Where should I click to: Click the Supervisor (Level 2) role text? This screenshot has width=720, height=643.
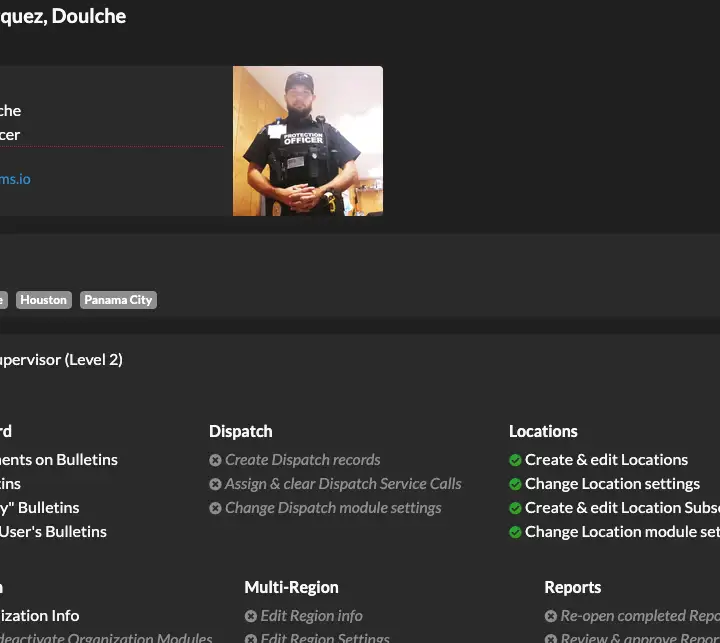click(x=61, y=360)
